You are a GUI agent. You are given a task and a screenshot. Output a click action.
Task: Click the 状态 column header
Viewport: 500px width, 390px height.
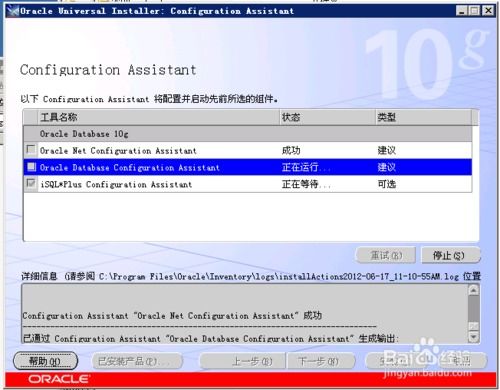(328, 117)
